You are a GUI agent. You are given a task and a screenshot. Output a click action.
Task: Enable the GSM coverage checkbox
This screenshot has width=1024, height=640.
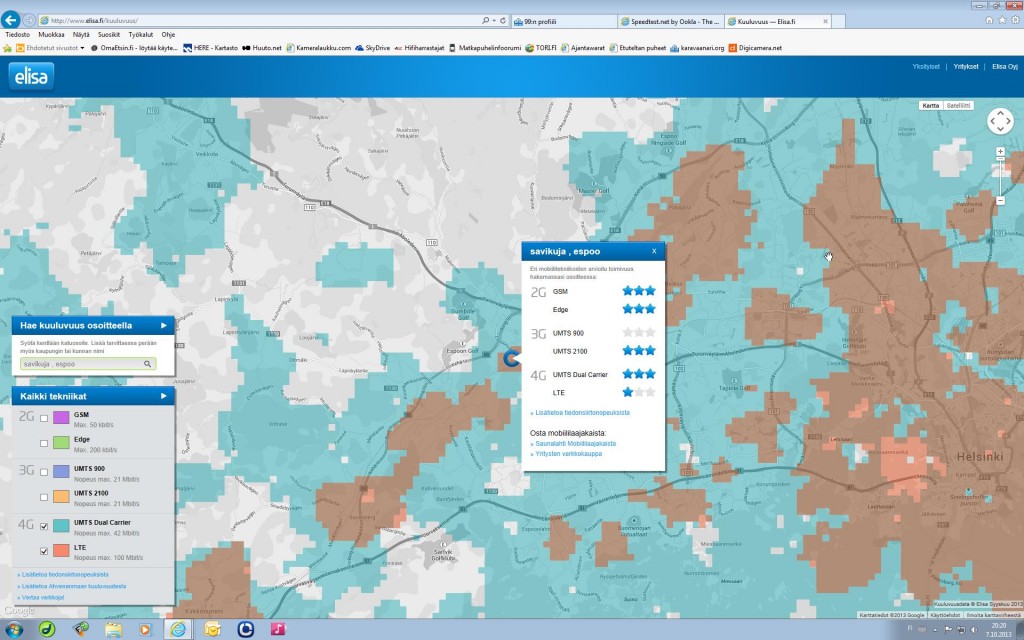[44, 416]
